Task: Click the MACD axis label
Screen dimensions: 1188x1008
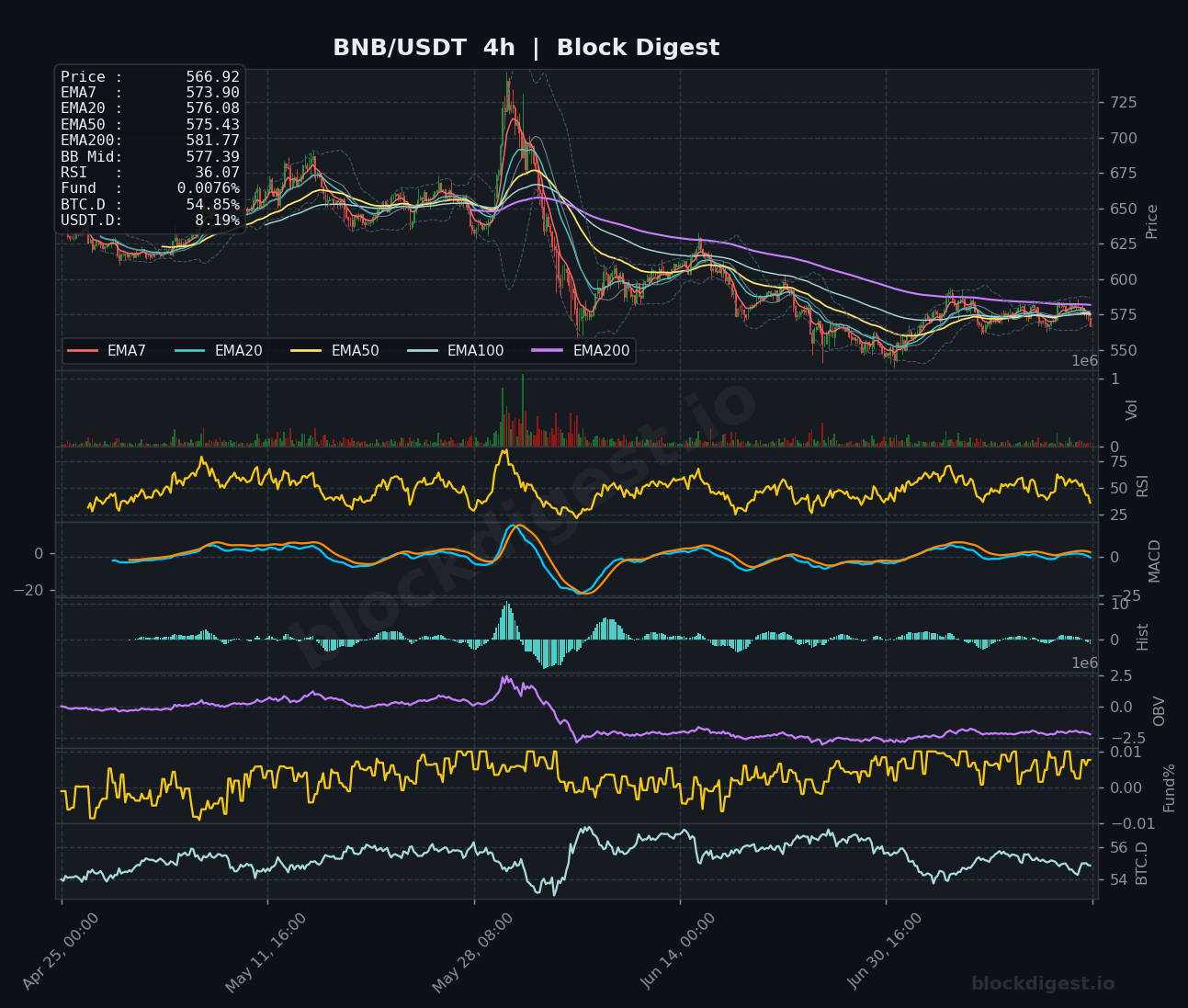Action: click(x=1155, y=561)
